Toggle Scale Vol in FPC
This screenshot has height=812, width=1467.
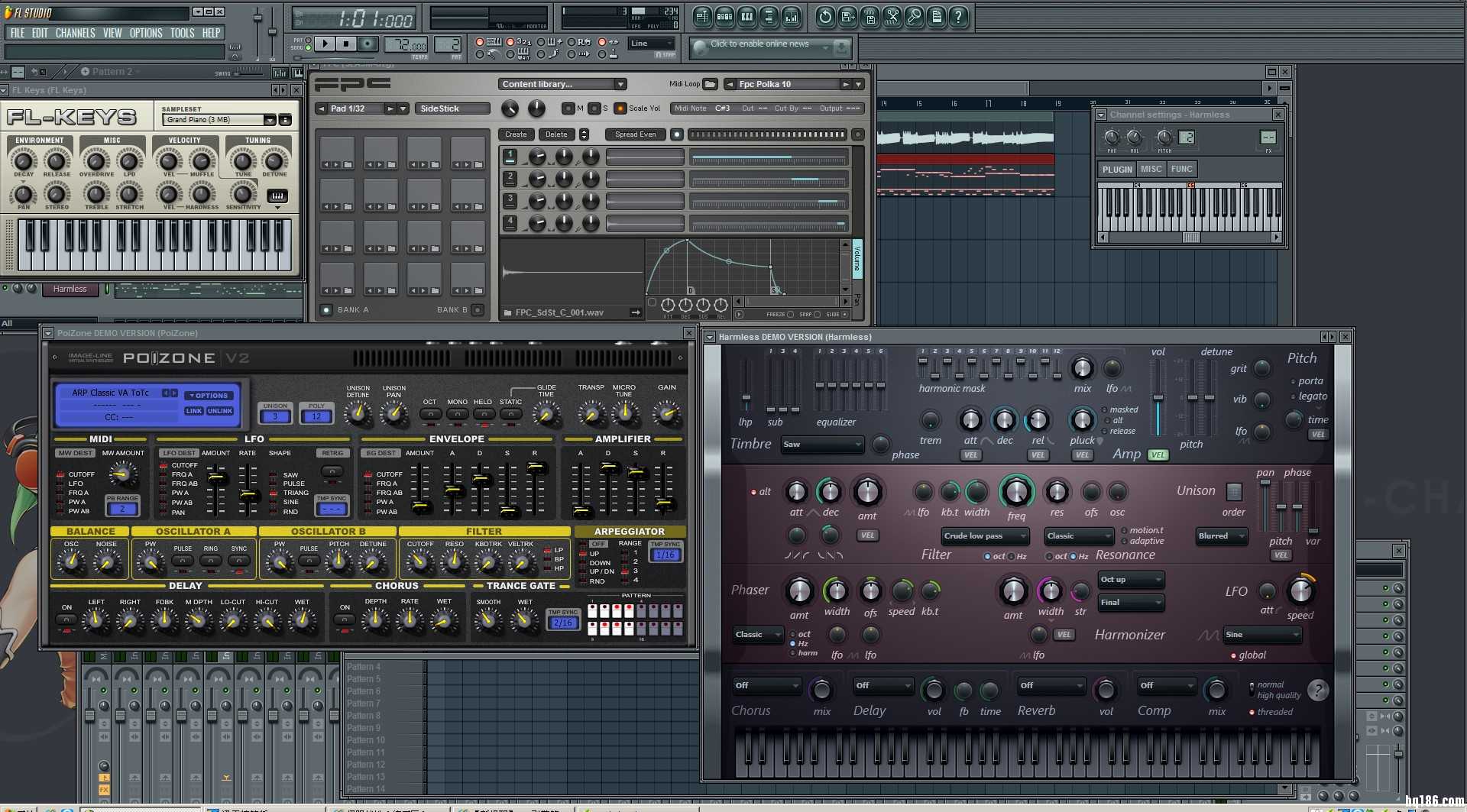620,108
